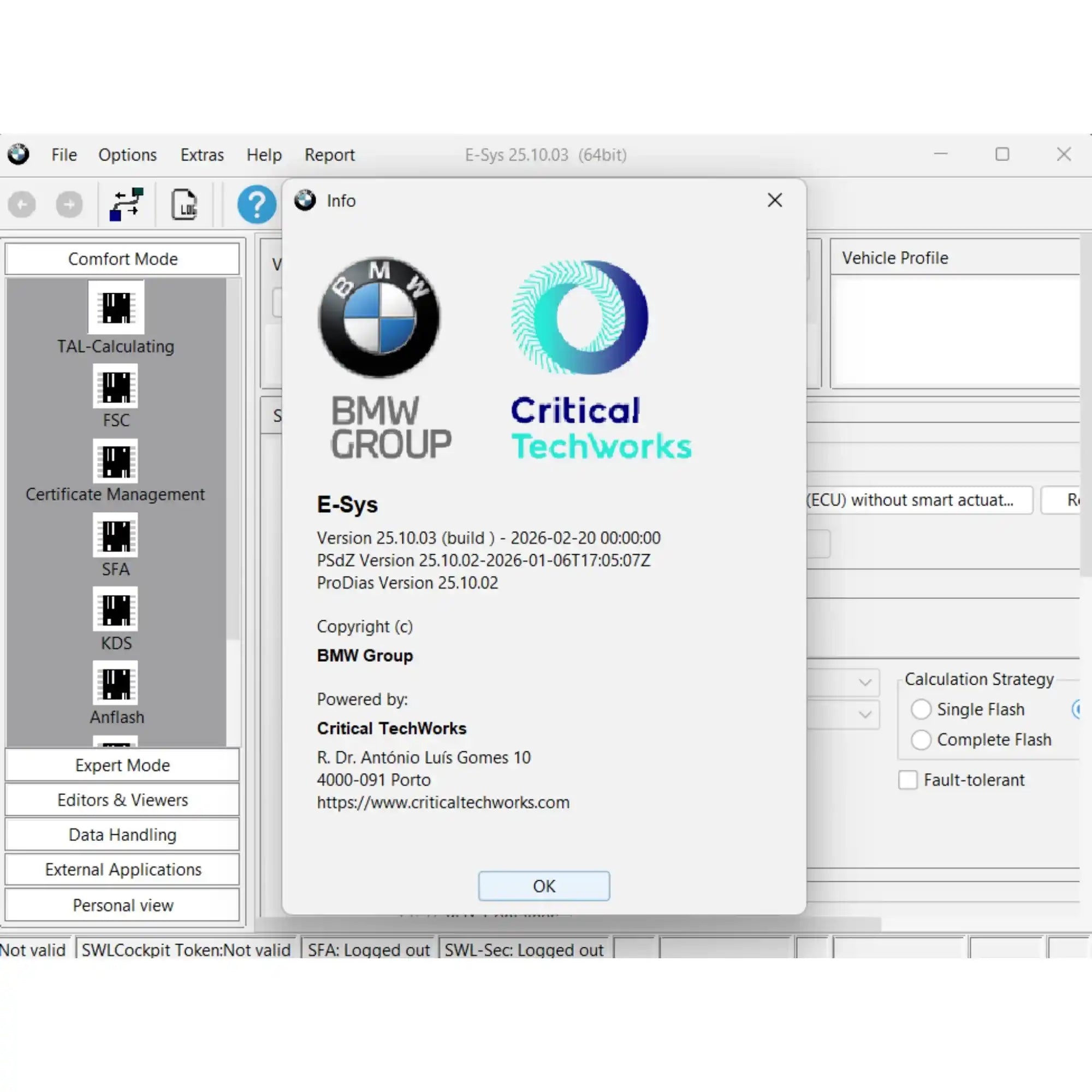Open the External Applications section

122,869
